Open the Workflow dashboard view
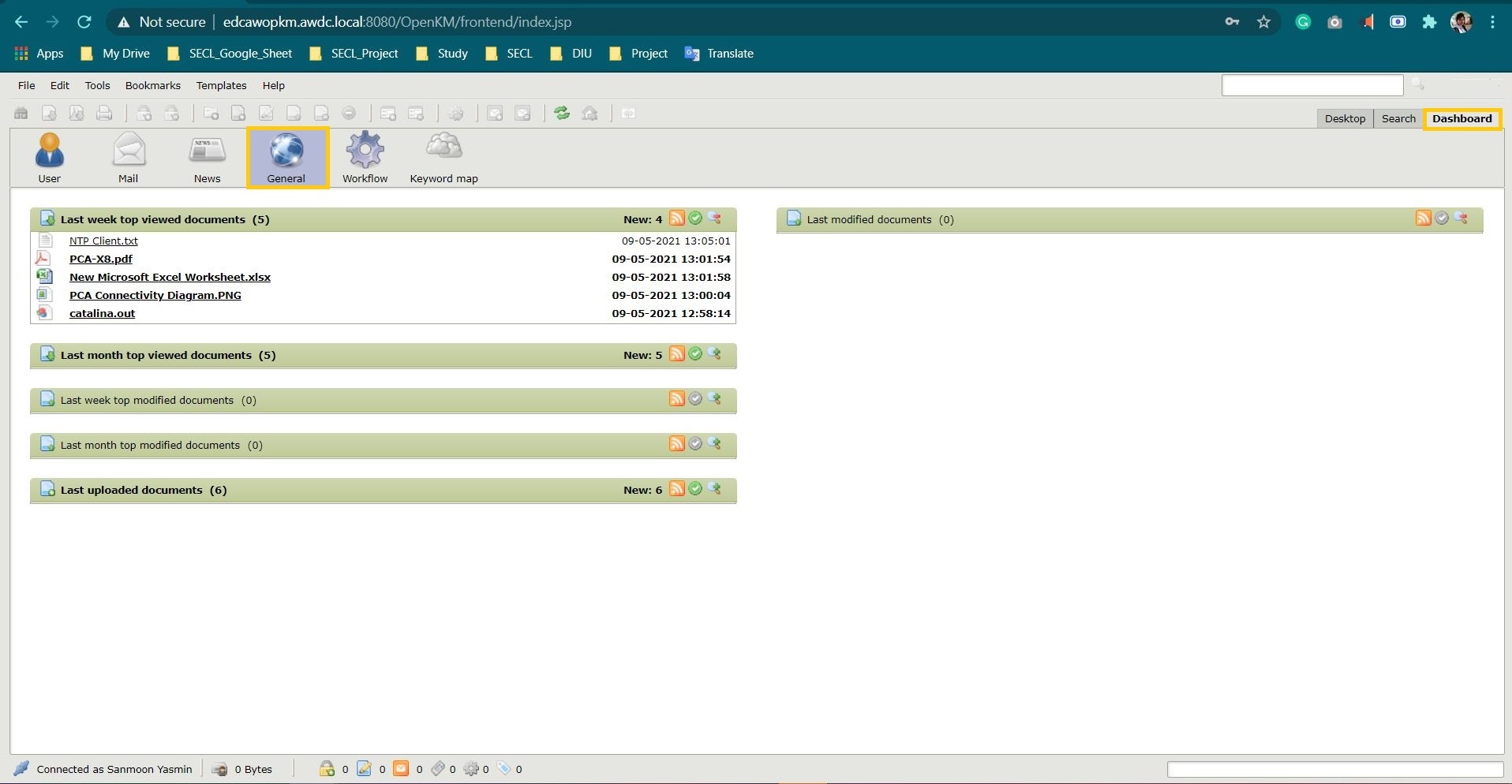 pyautogui.click(x=365, y=157)
